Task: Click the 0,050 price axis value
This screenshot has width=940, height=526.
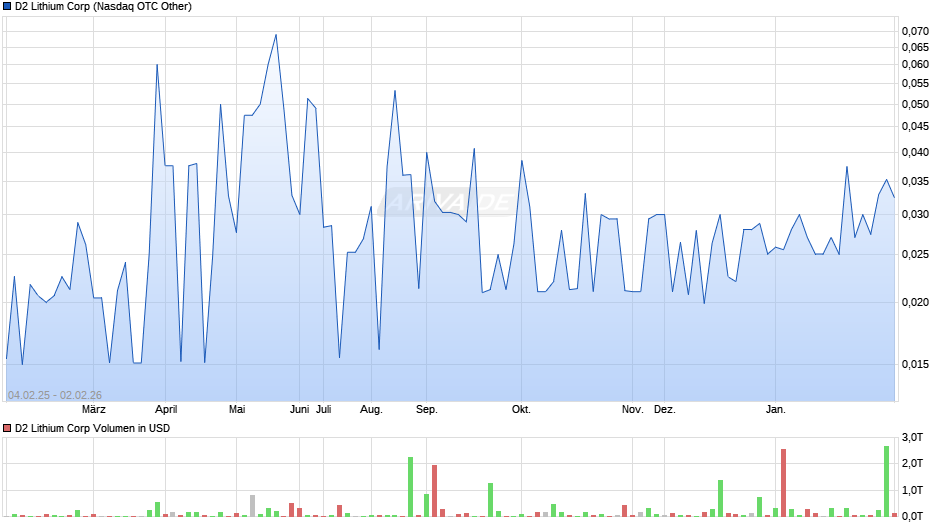Action: point(915,104)
